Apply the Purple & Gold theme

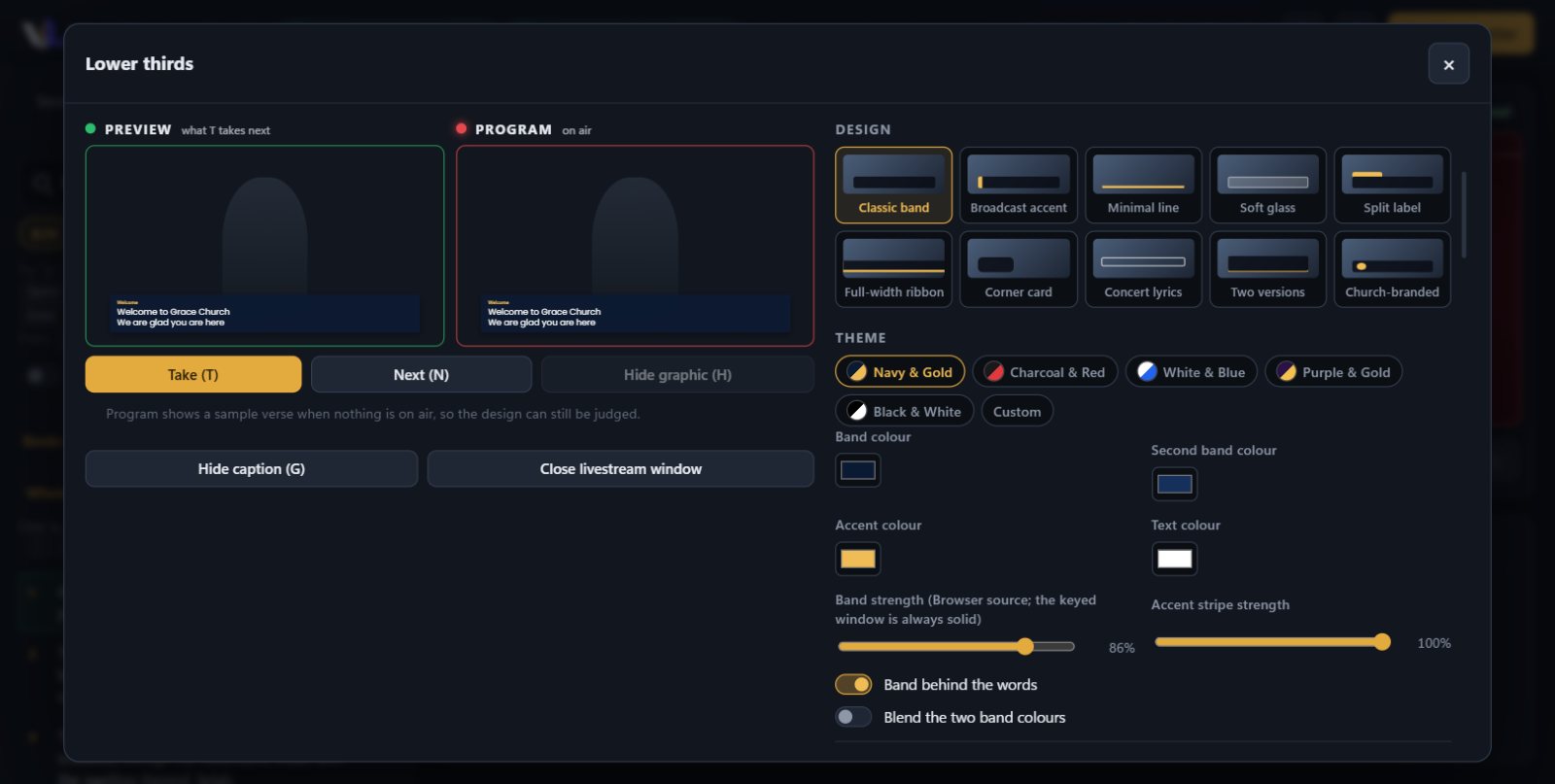1333,372
